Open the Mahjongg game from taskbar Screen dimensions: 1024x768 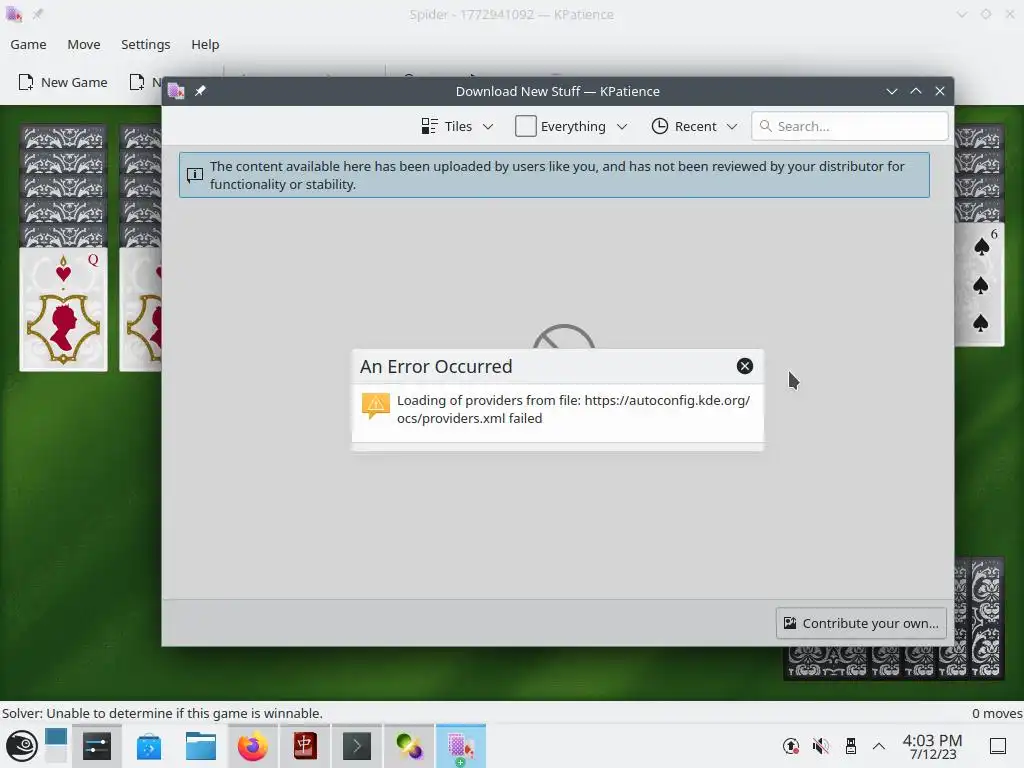305,746
